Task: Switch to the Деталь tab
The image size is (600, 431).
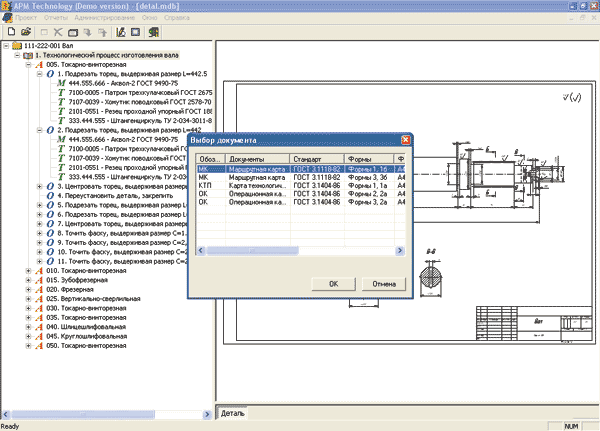Action: tap(233, 412)
